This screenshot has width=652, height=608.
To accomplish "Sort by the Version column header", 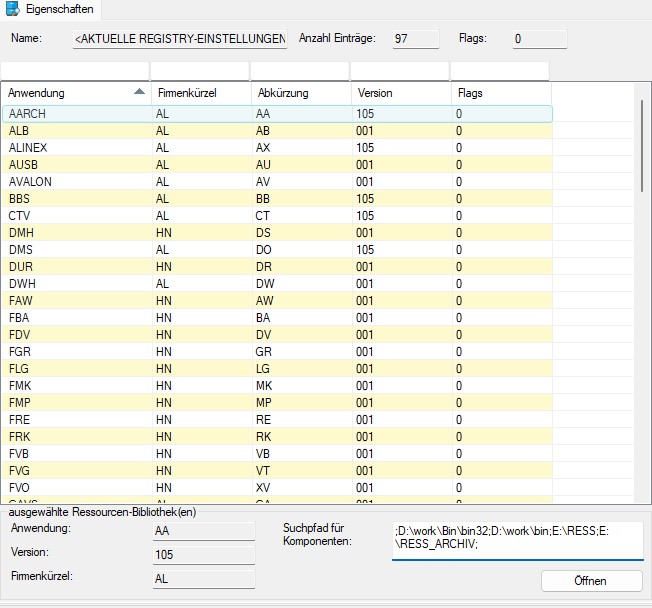I will (399, 93).
